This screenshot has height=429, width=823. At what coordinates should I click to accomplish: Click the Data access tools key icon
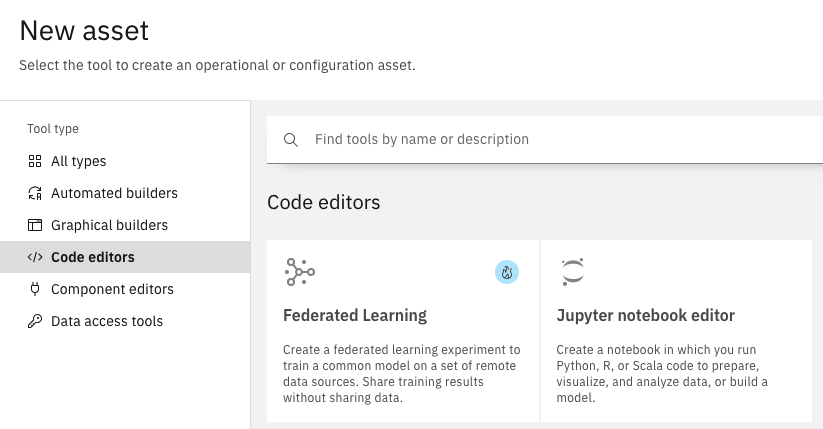[35, 321]
